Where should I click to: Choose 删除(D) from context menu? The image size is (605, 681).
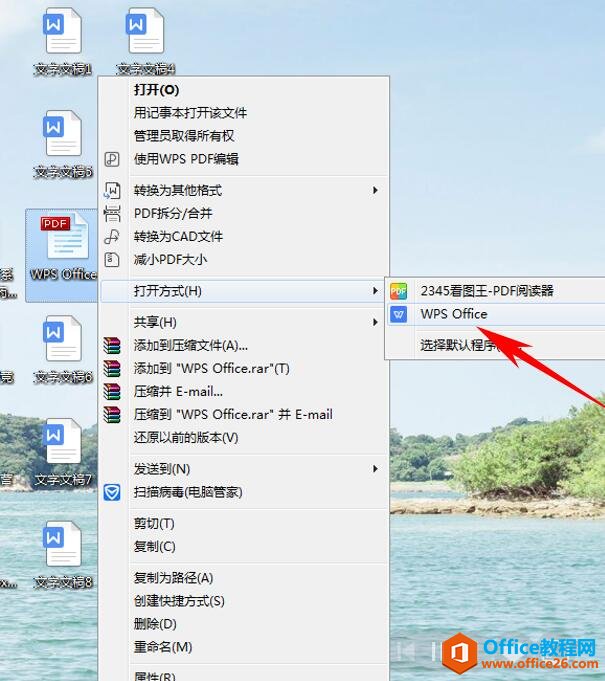pyautogui.click(x=244, y=624)
